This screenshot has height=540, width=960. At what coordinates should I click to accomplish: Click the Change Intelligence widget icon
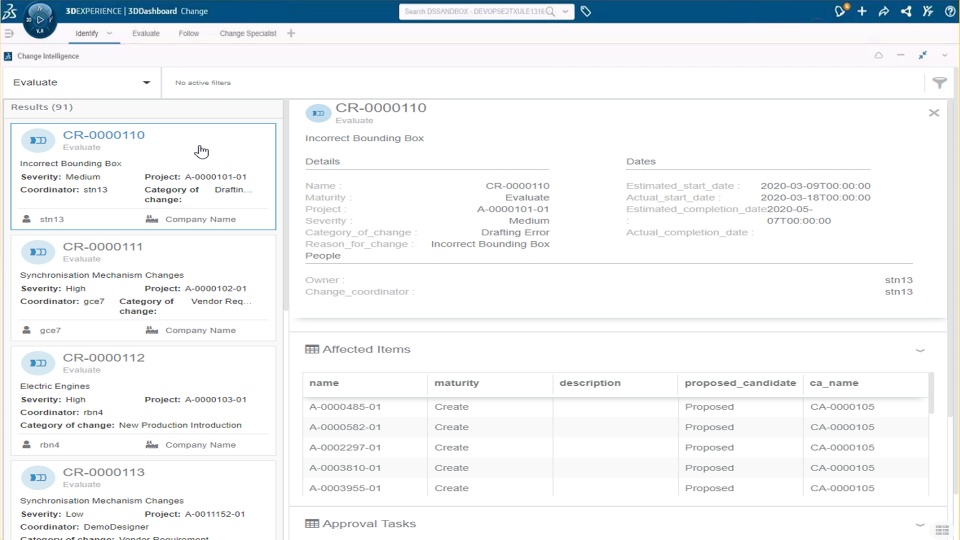8,56
